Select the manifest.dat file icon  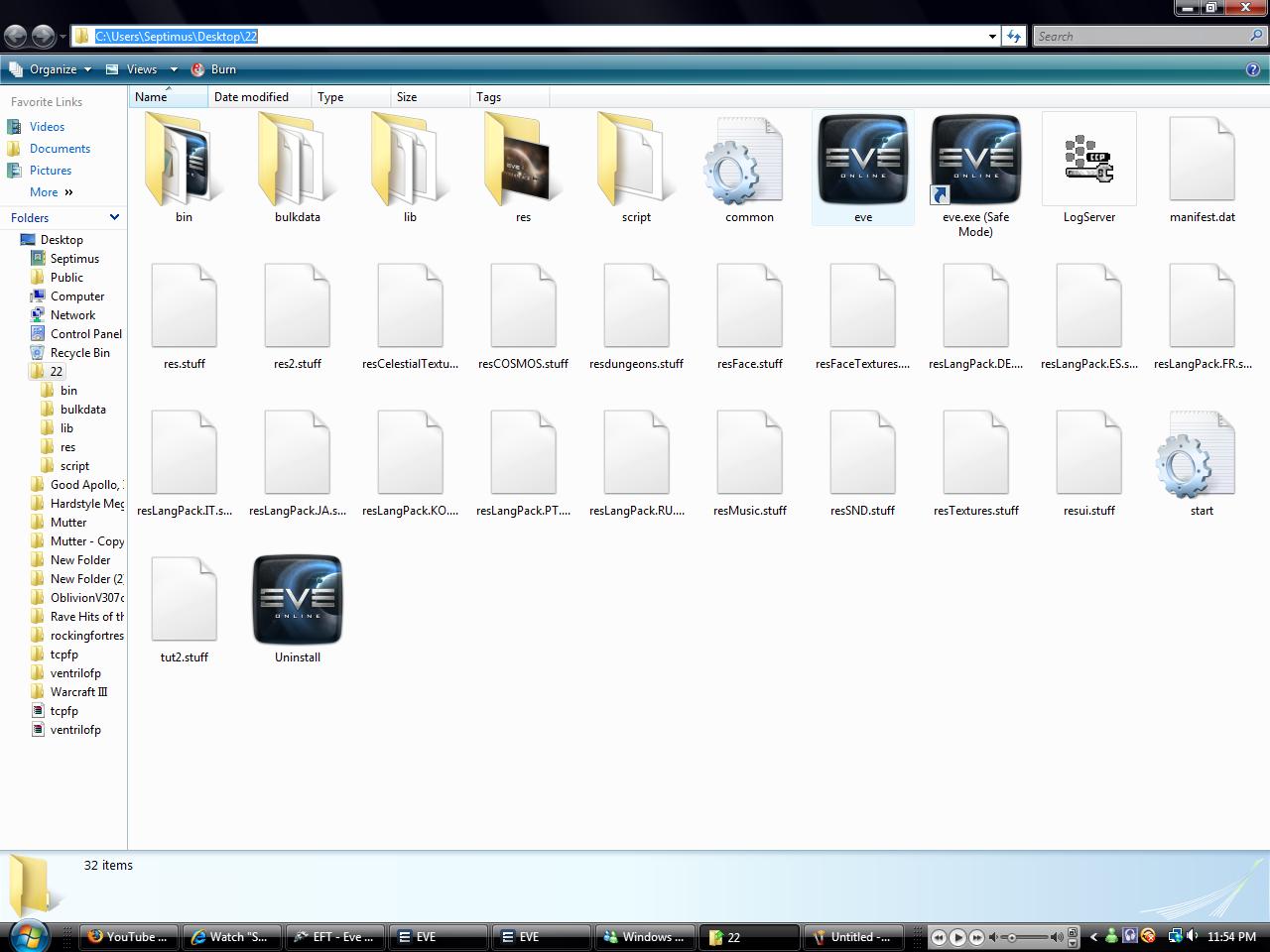click(1202, 161)
